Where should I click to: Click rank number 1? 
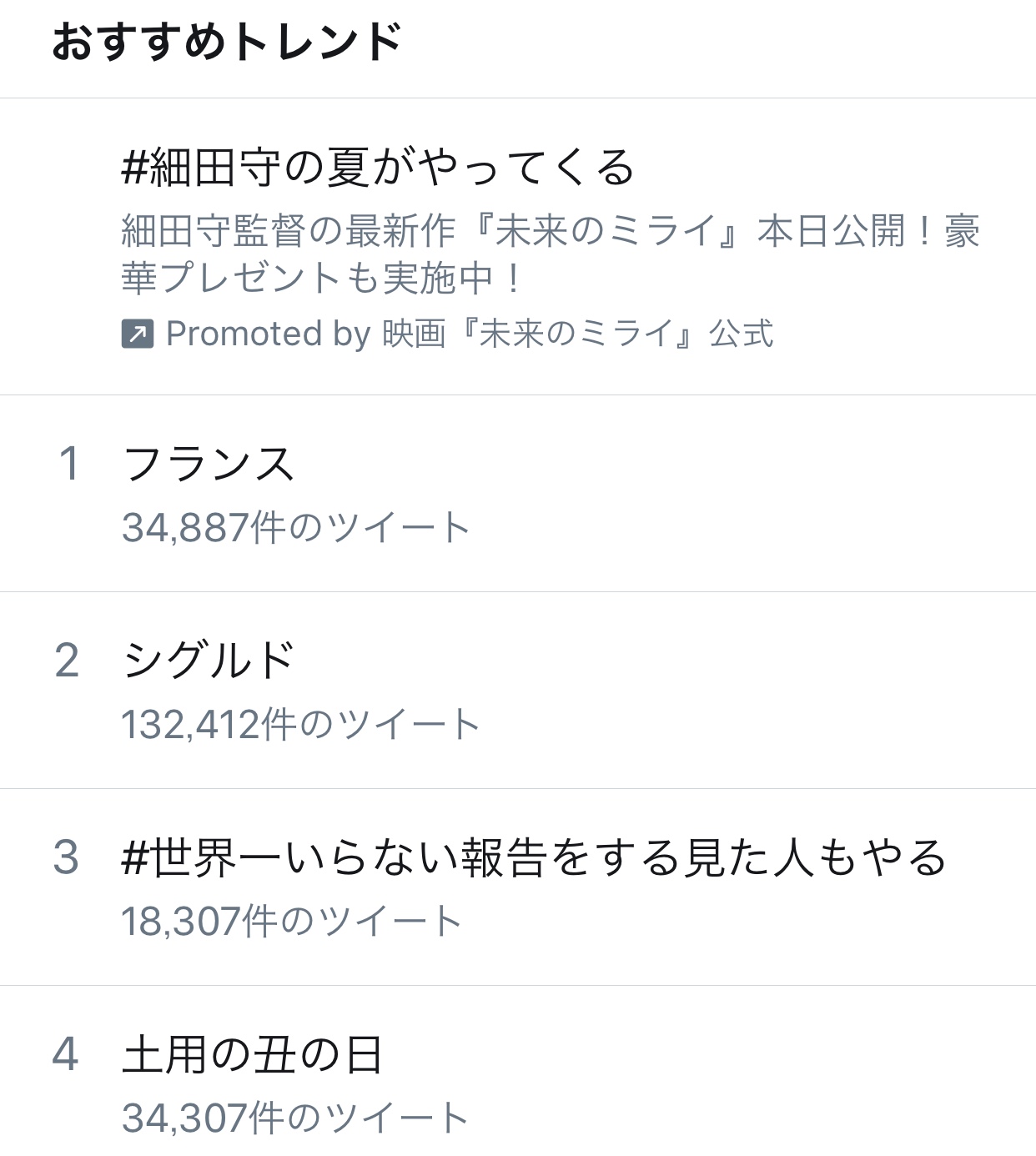click(68, 464)
